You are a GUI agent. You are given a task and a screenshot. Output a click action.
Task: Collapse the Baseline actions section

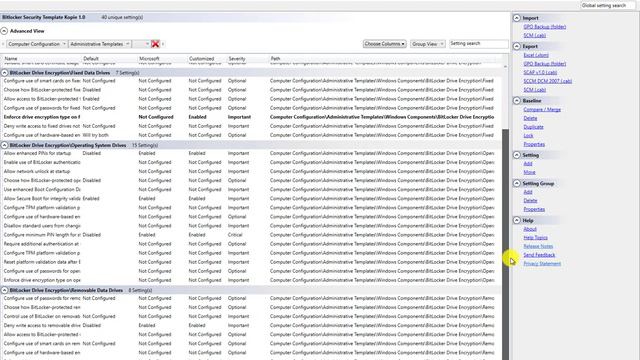[x=517, y=100]
